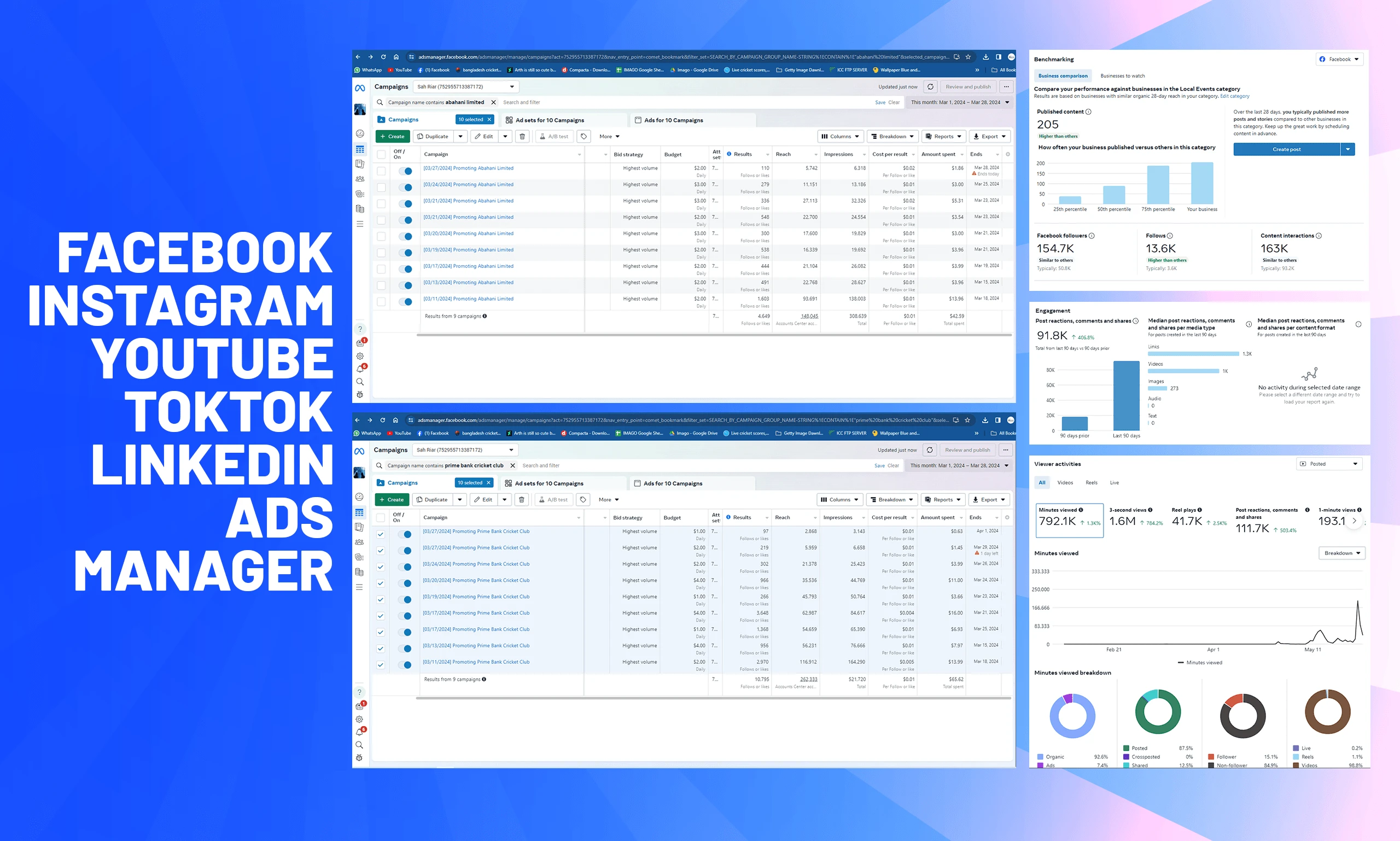This screenshot has height=841, width=1400.
Task: Toggle off the [03/27/2024] Promoting Abahani Limited campaign
Action: pos(406,171)
